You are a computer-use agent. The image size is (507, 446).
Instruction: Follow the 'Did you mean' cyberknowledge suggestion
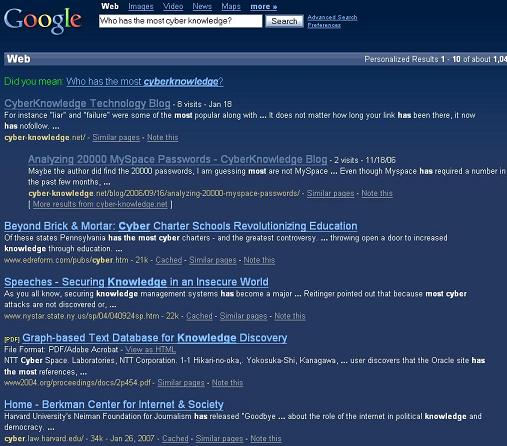click(145, 81)
